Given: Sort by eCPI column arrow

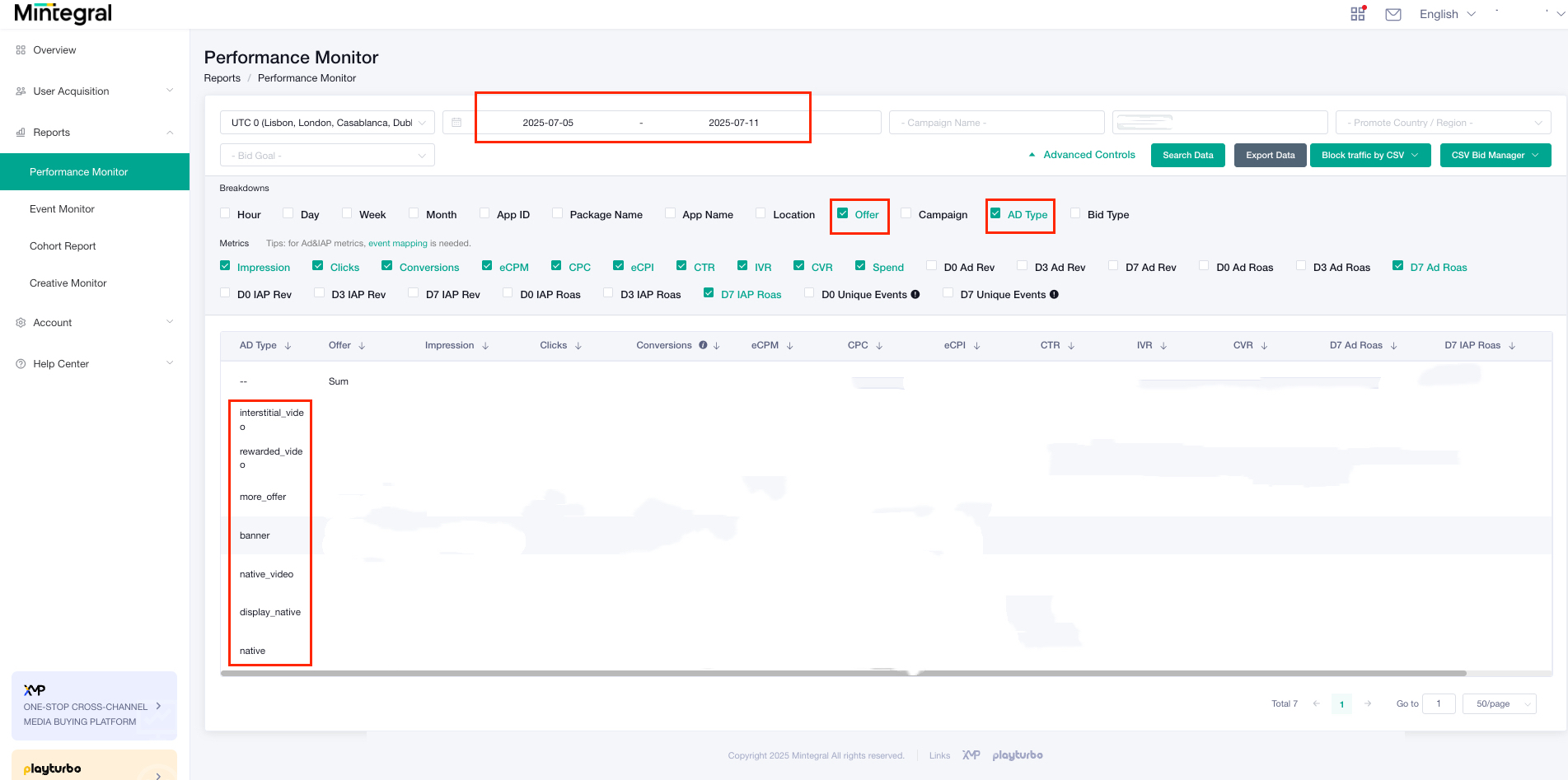Looking at the screenshot, I should tap(977, 346).
